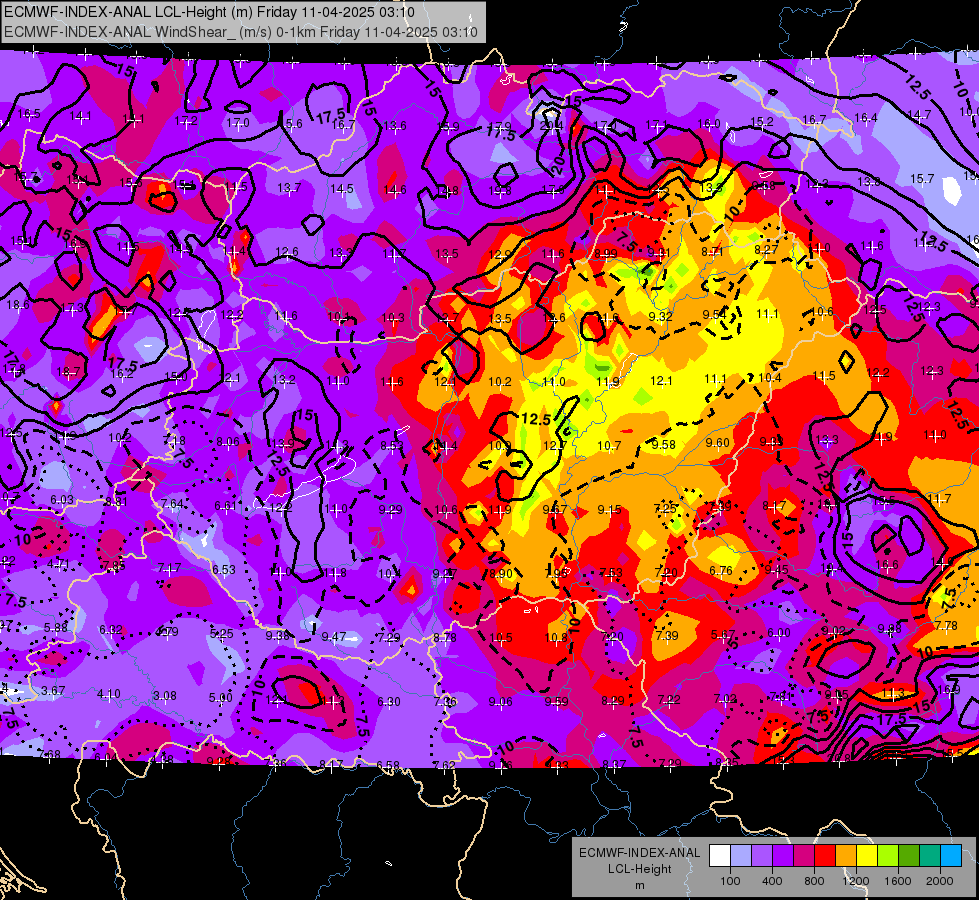Viewport: 979px width, 900px height.
Task: Click the light lavender legend swatch
Action: pyautogui.click(x=741, y=856)
